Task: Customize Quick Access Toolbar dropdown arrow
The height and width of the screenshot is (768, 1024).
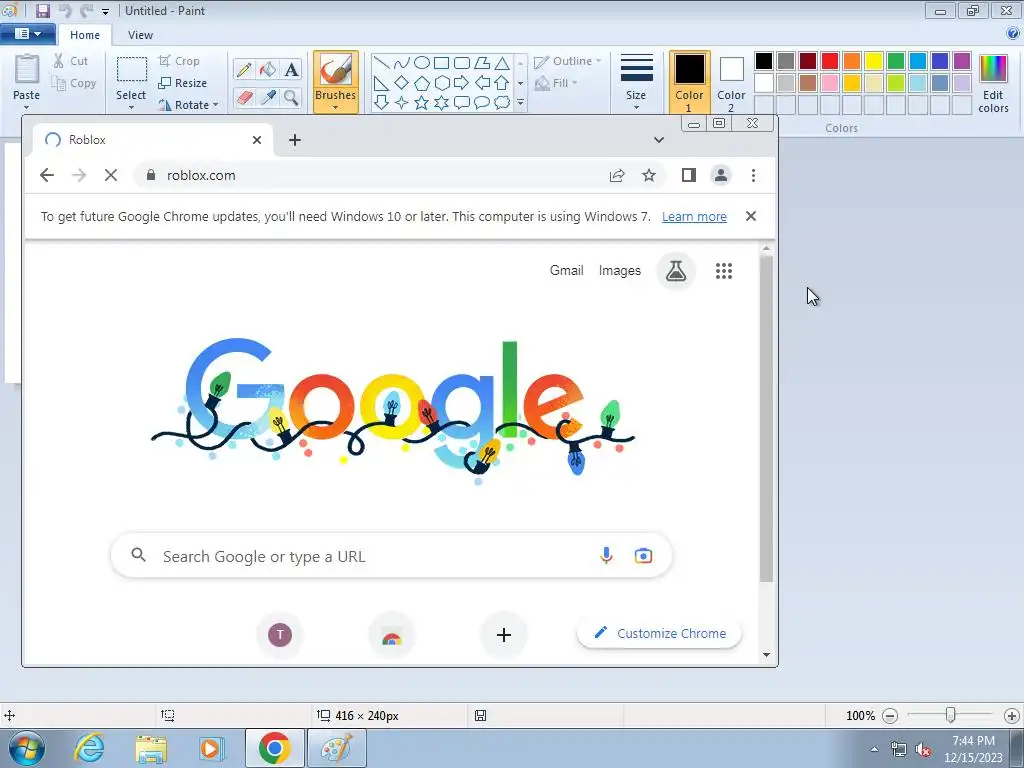Action: (x=105, y=12)
